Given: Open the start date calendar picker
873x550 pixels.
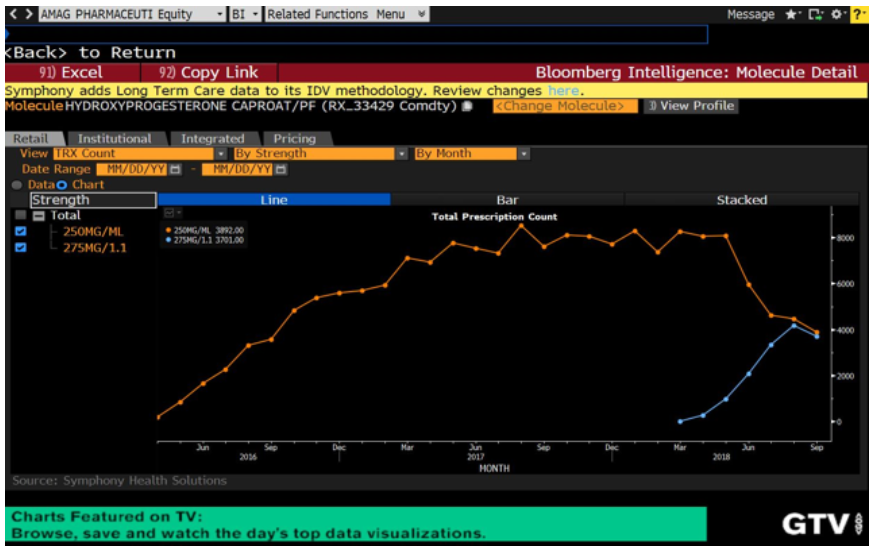Looking at the screenshot, I should (174, 169).
